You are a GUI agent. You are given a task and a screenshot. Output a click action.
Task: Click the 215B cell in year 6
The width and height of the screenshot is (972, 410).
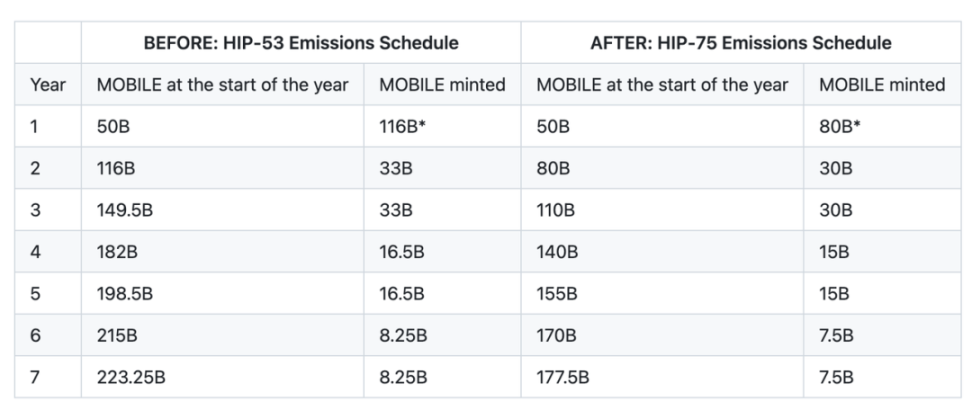223,335
